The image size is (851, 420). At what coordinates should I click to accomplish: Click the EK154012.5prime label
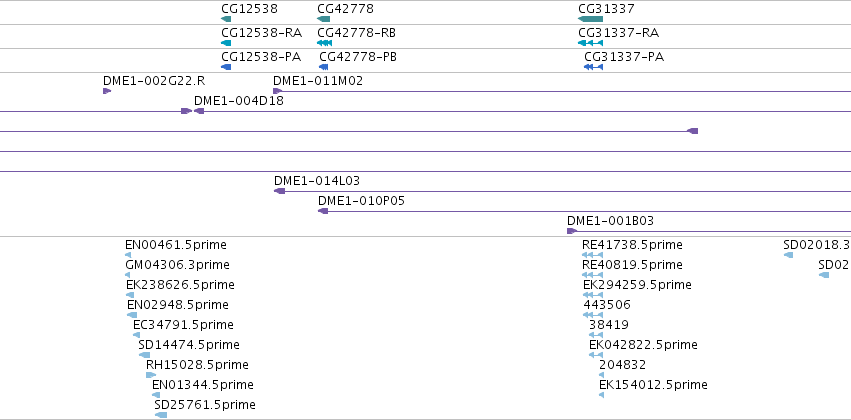[x=653, y=385]
